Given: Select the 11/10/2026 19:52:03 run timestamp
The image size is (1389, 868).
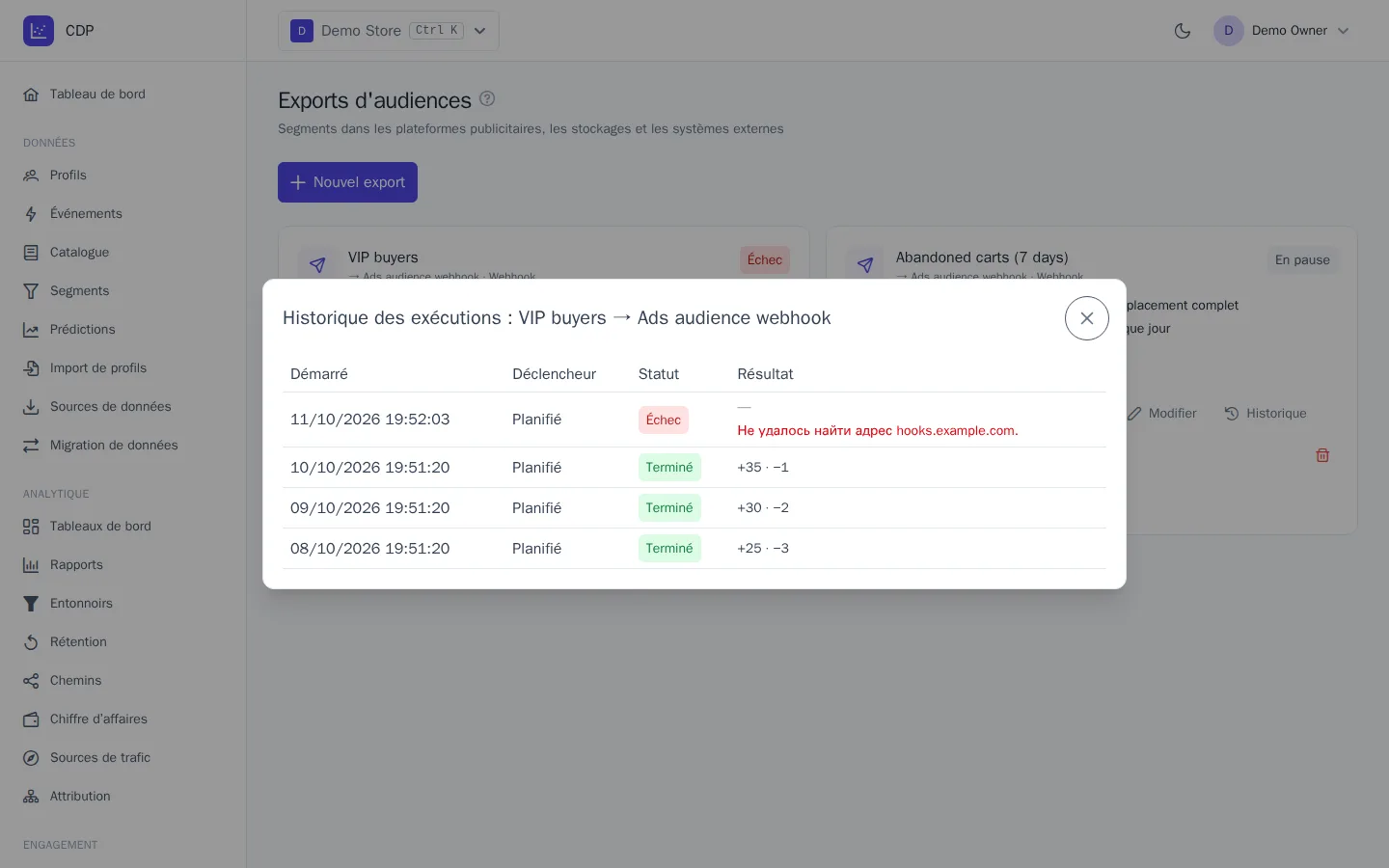Looking at the screenshot, I should click(x=370, y=420).
